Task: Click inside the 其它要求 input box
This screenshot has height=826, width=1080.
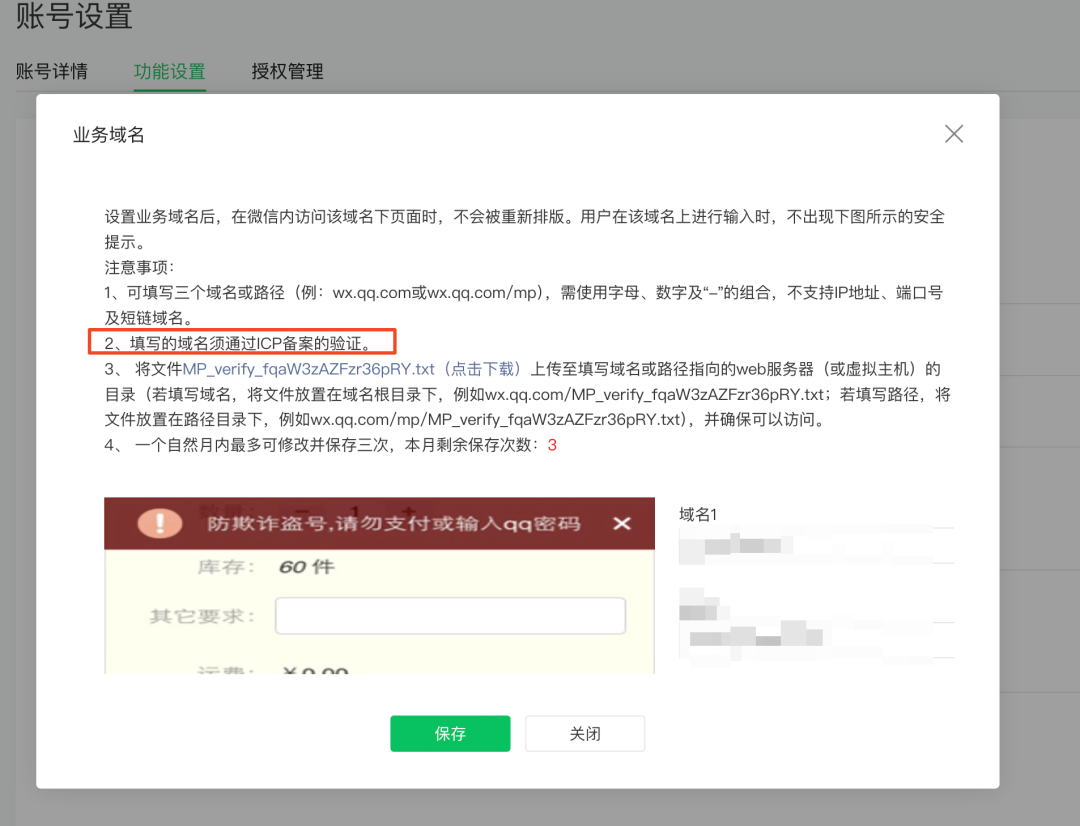Action: click(x=450, y=615)
